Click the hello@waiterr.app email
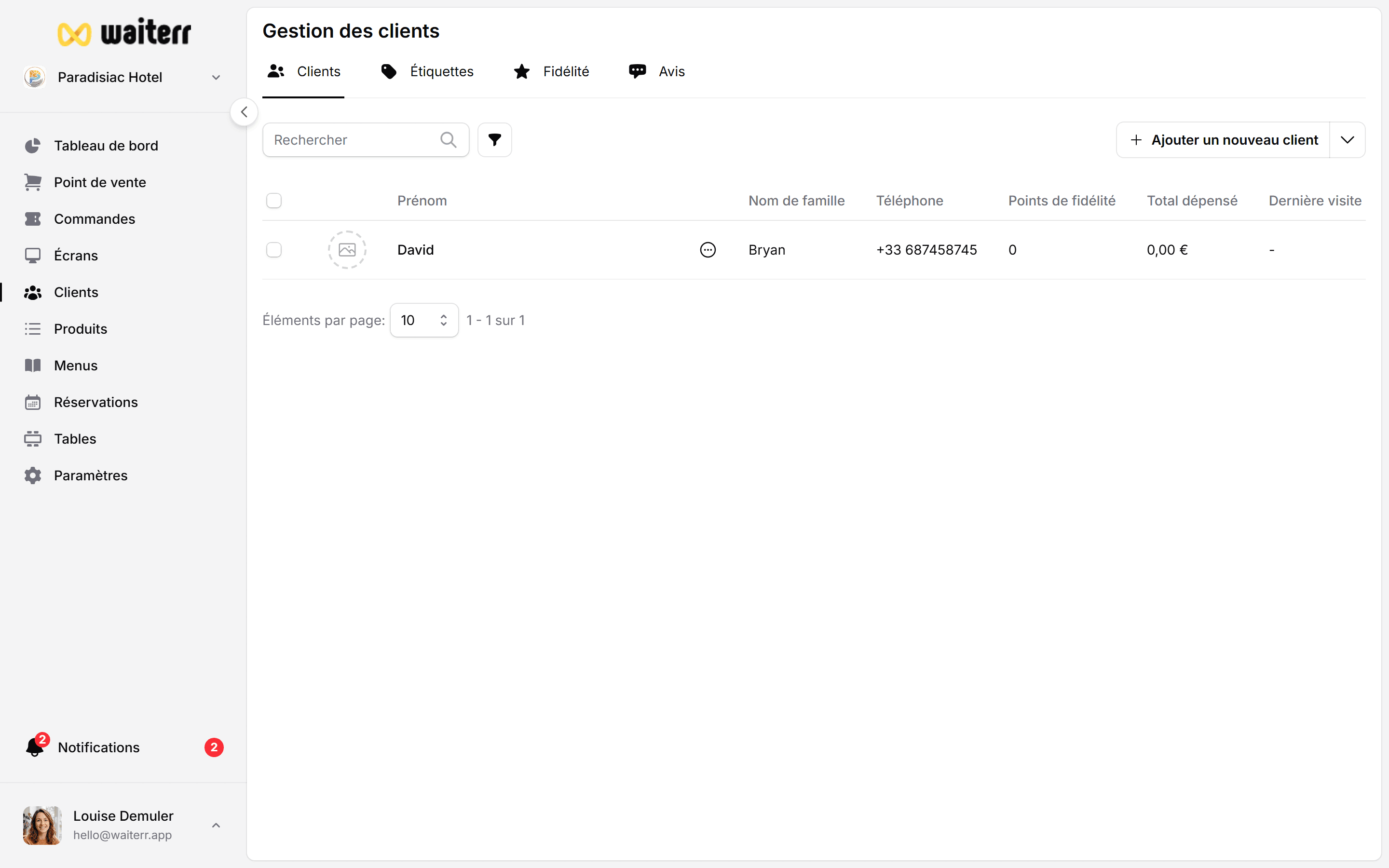The height and width of the screenshot is (868, 1389). pos(122,835)
